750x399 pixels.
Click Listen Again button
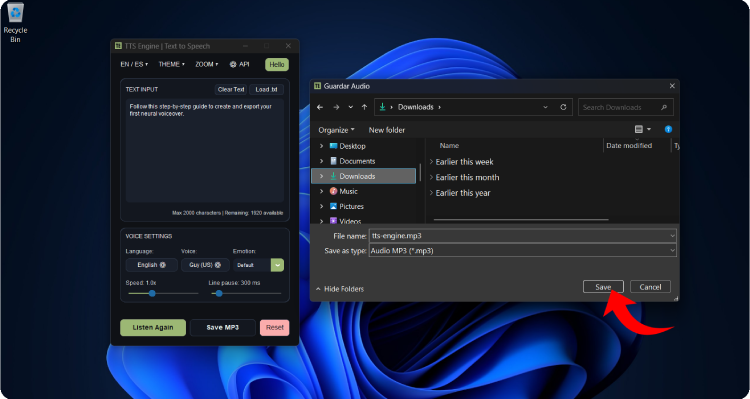(153, 328)
